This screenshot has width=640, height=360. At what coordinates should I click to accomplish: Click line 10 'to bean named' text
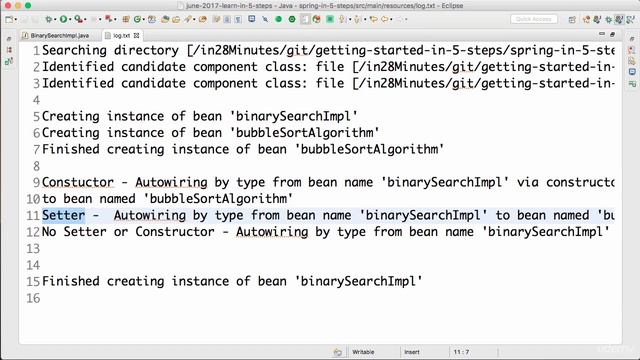click(89, 199)
